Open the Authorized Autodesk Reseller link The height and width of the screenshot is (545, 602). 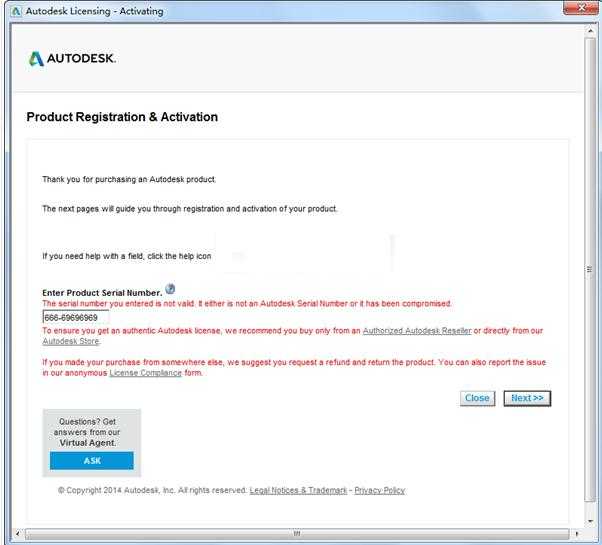(x=417, y=331)
